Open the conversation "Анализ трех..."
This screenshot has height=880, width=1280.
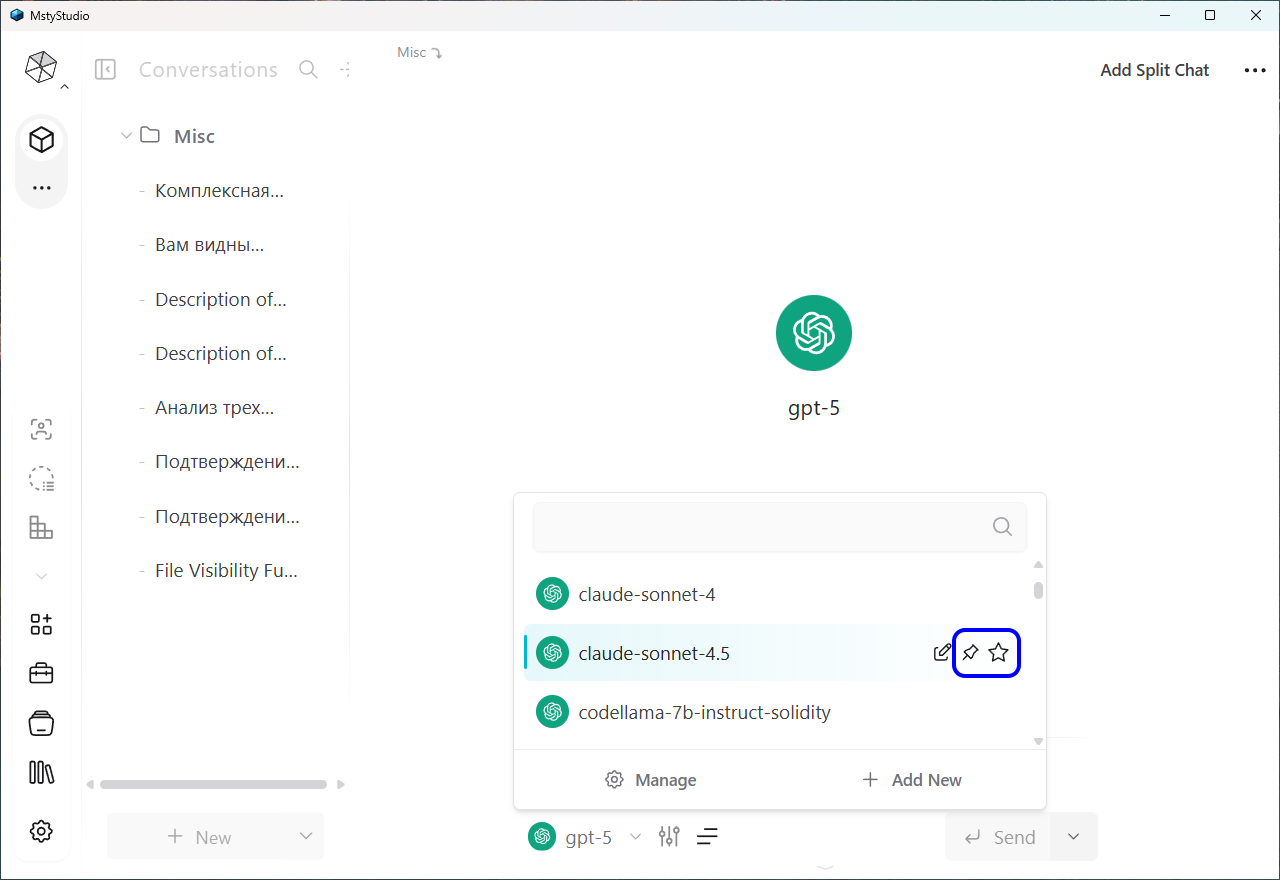pos(214,408)
